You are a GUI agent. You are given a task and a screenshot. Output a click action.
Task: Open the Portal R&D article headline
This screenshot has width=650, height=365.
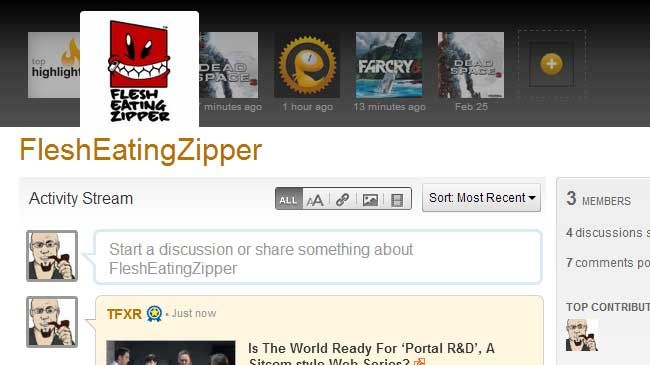[371, 355]
